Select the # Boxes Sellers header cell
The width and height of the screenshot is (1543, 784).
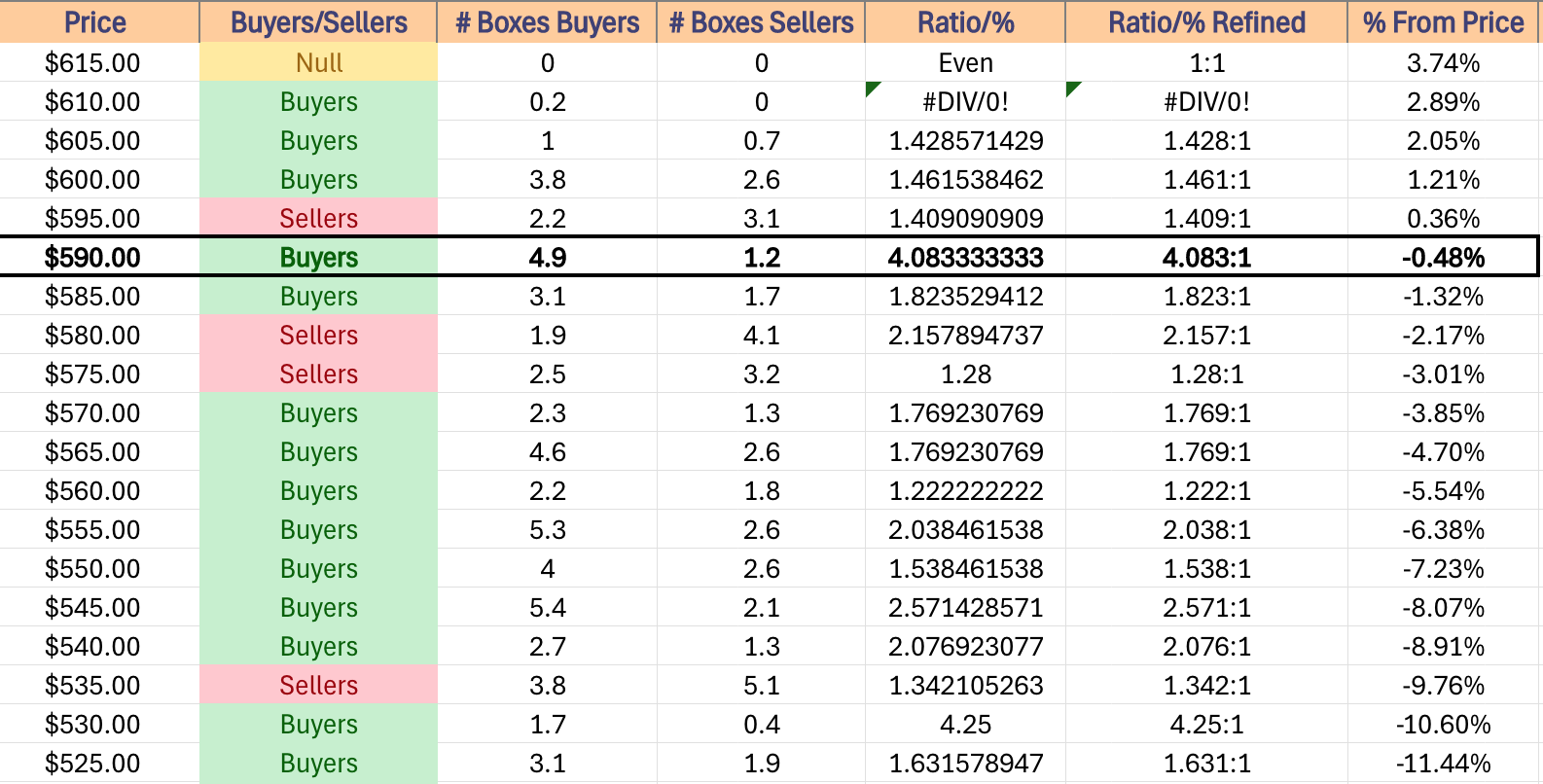pos(761,21)
